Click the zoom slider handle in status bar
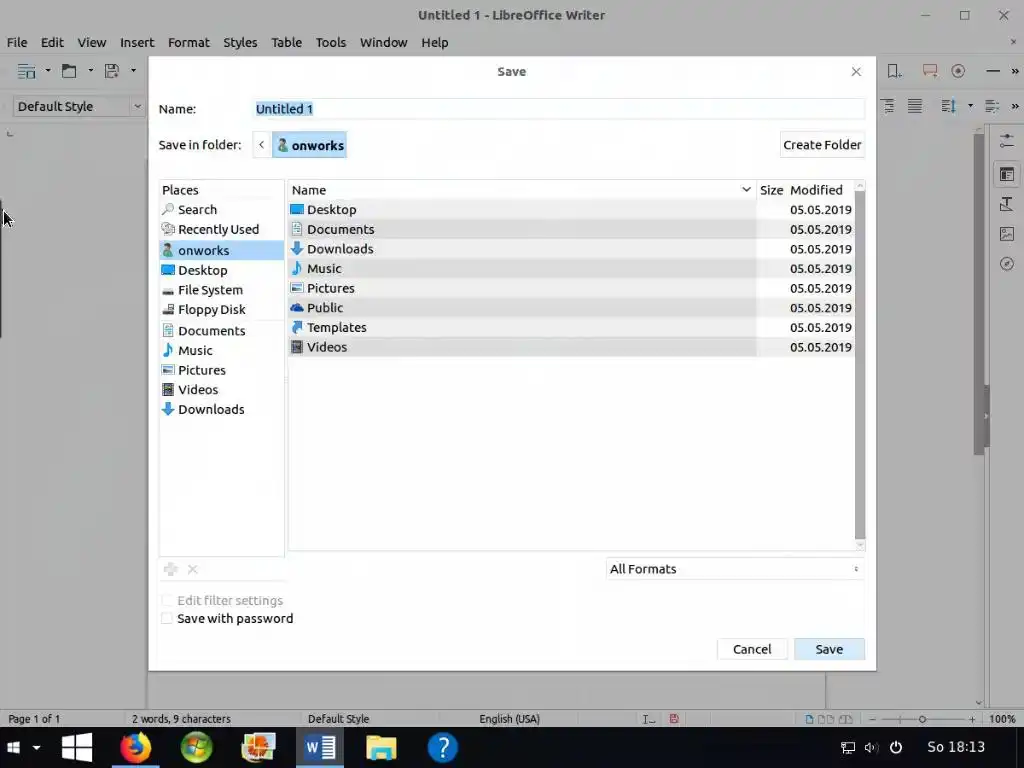Image resolution: width=1024 pixels, height=768 pixels. click(922, 719)
